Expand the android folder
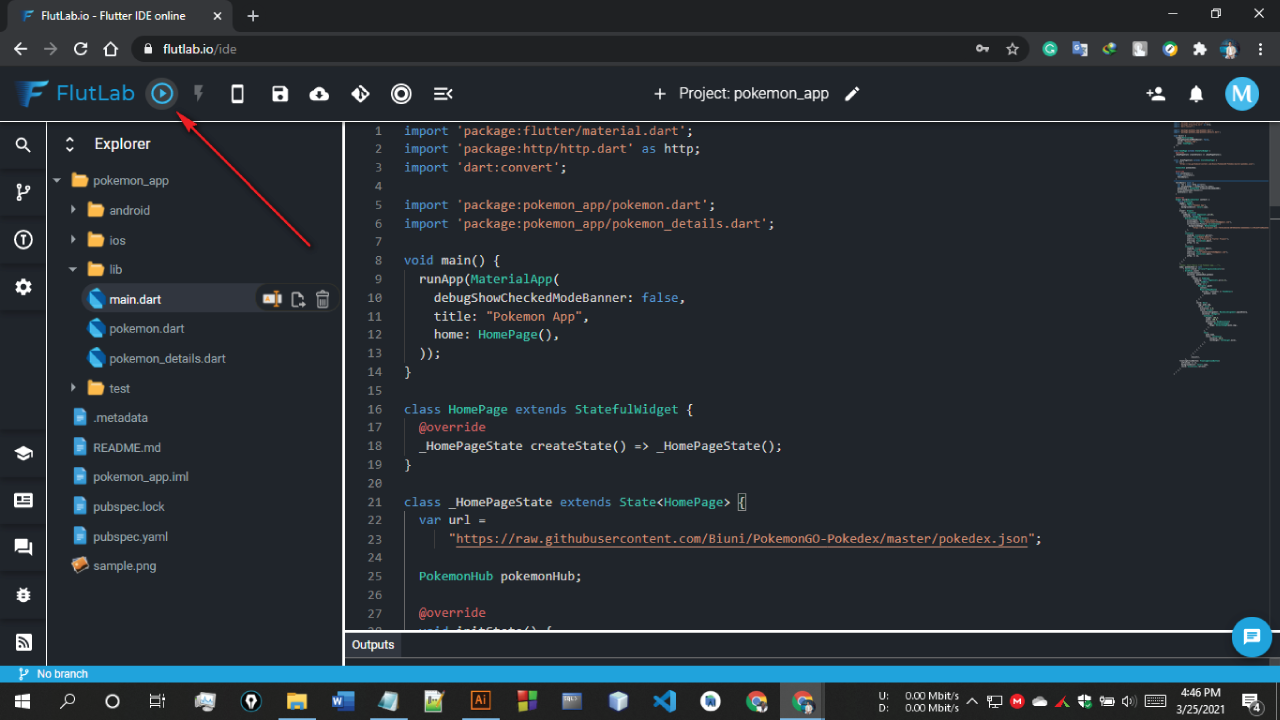This screenshot has height=720, width=1280. 72,210
